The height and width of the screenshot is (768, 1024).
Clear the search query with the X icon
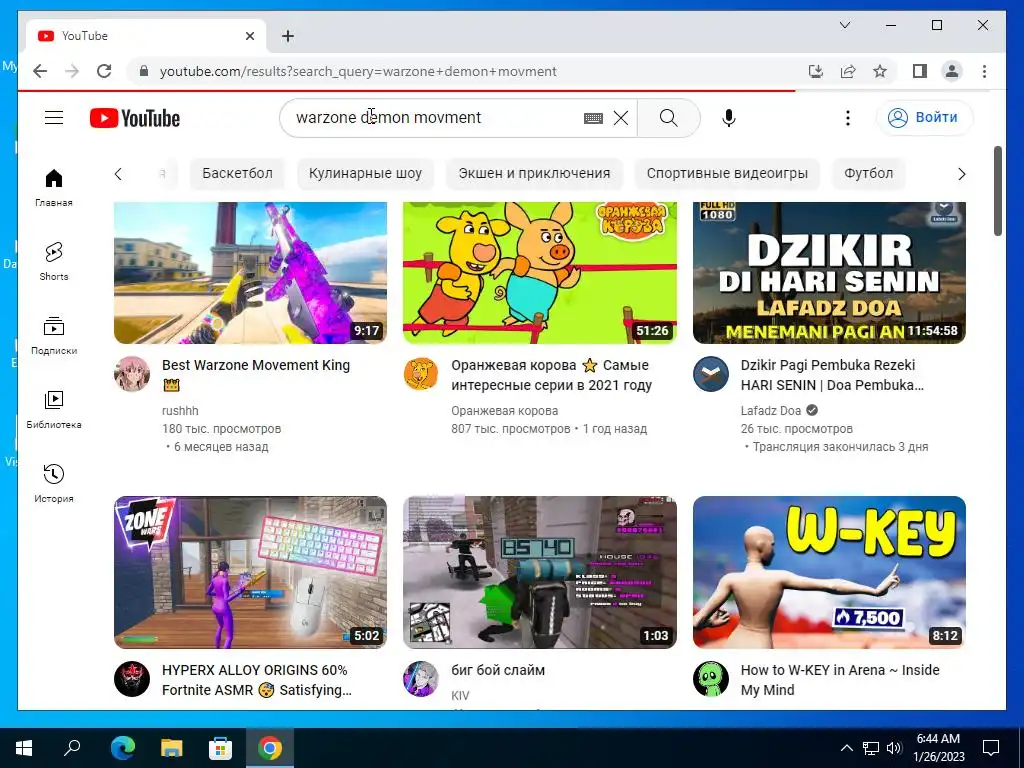(x=621, y=118)
